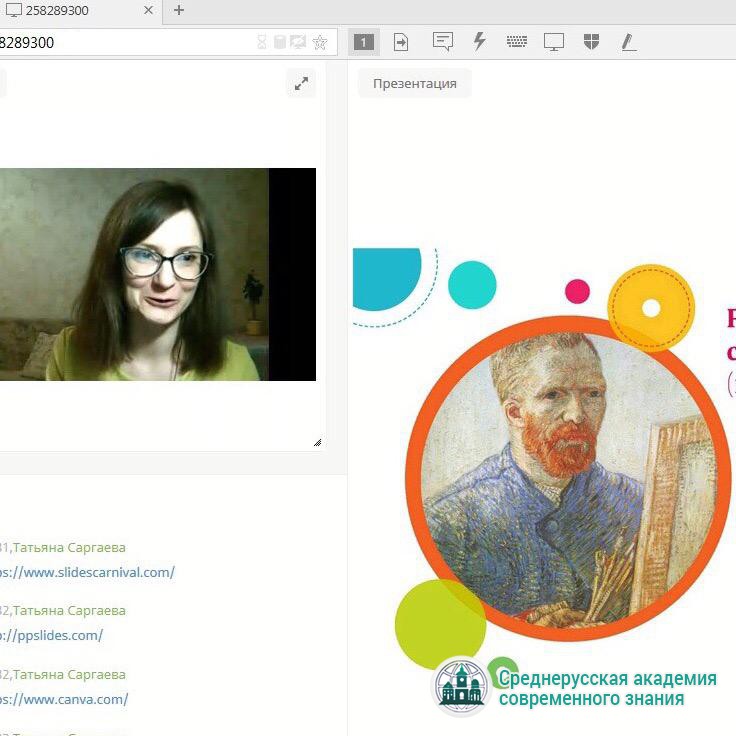
Task: Click the presenter's webcam video
Action: pos(158,274)
